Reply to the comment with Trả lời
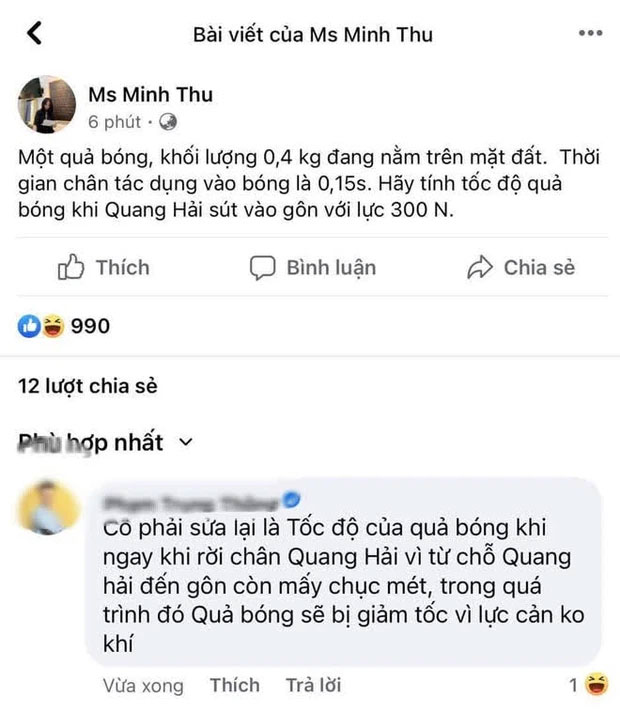 click(313, 685)
